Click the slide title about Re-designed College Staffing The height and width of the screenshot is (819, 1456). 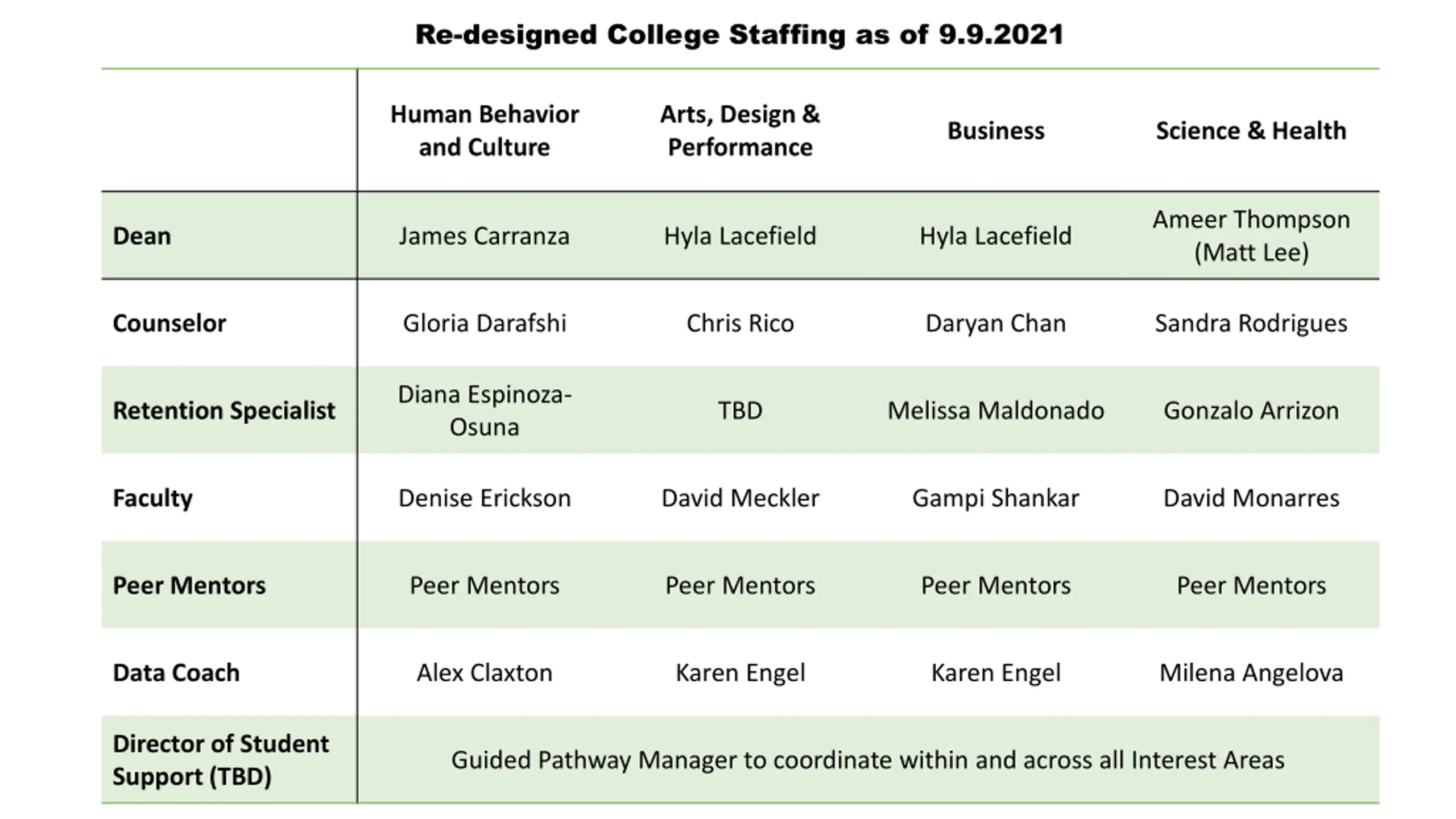click(739, 35)
